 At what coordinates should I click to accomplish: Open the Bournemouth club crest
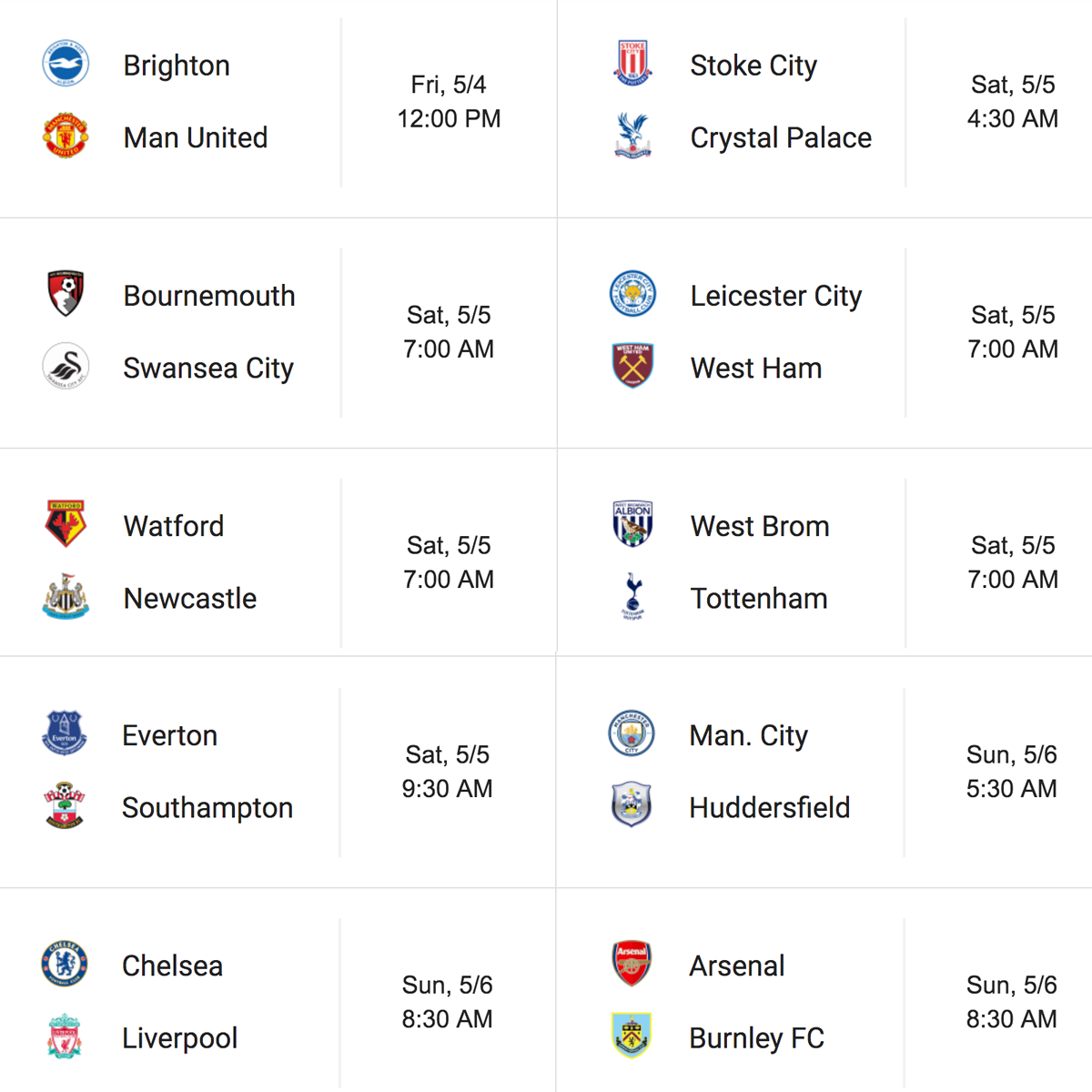66,294
